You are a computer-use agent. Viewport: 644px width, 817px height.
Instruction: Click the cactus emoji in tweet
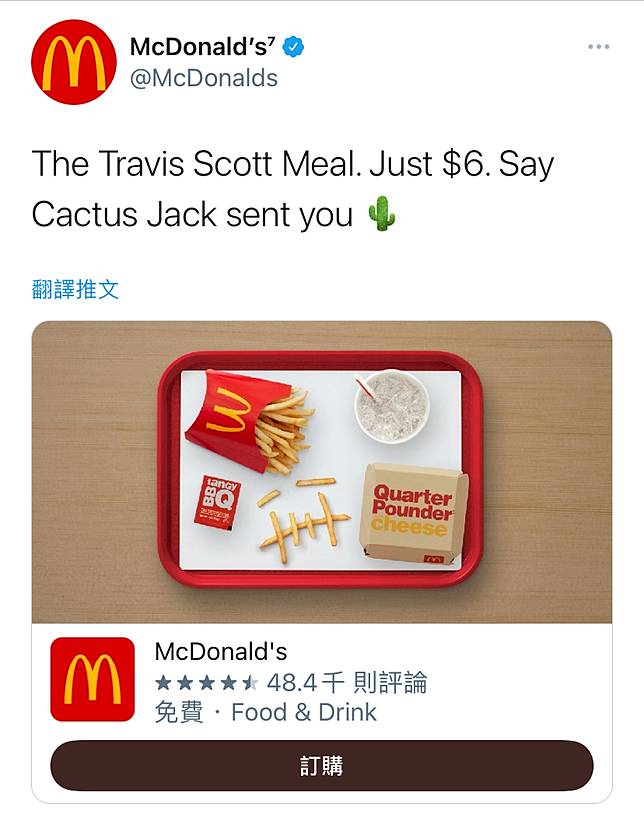pos(382,214)
